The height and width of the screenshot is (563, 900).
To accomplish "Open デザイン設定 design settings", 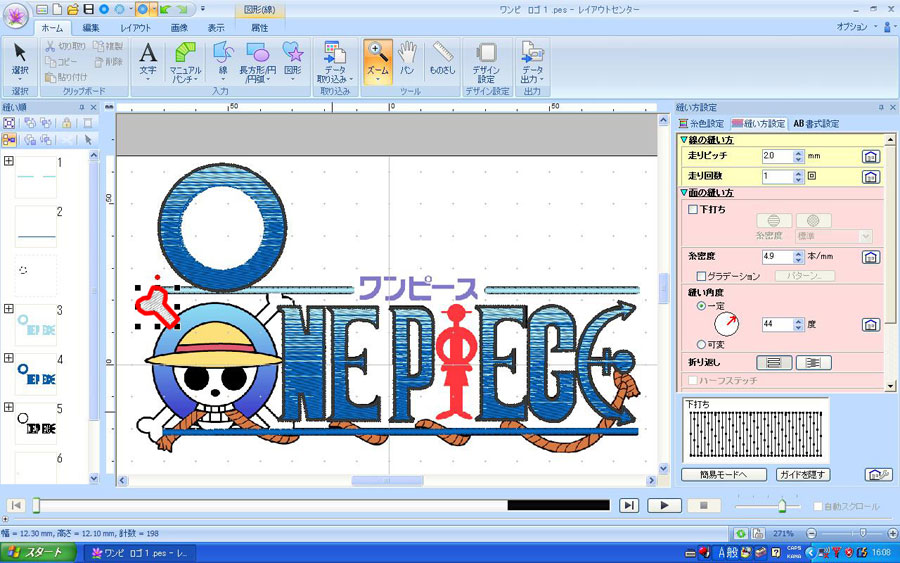I will point(486,61).
